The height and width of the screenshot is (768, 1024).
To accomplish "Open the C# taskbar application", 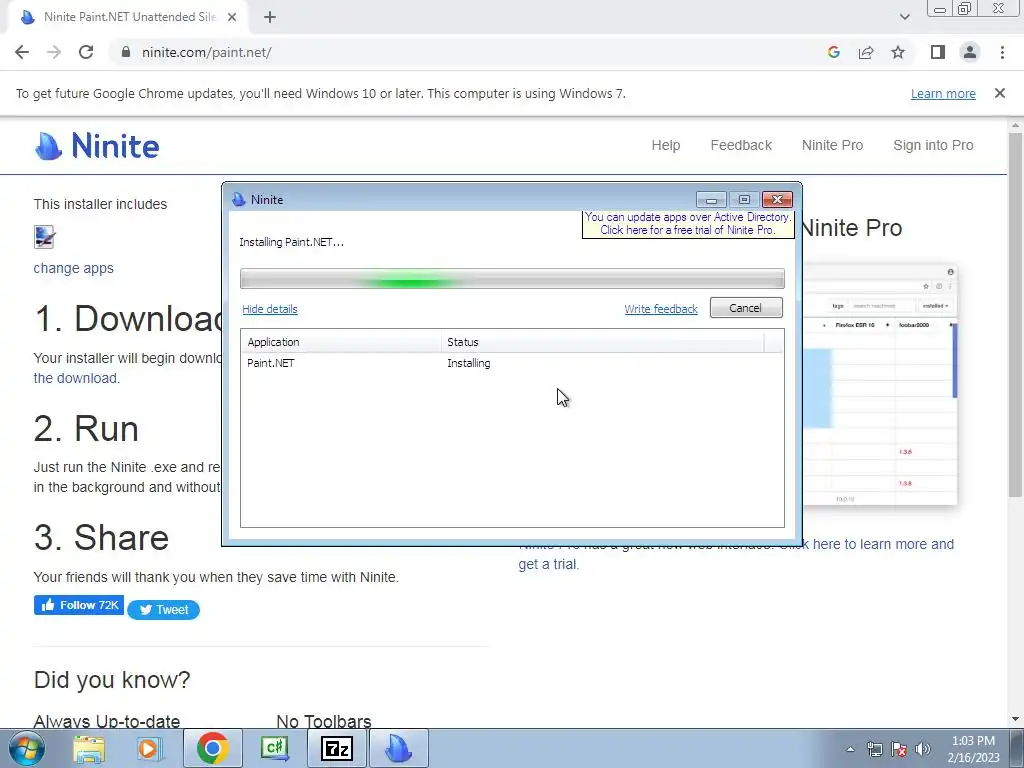I will [275, 748].
